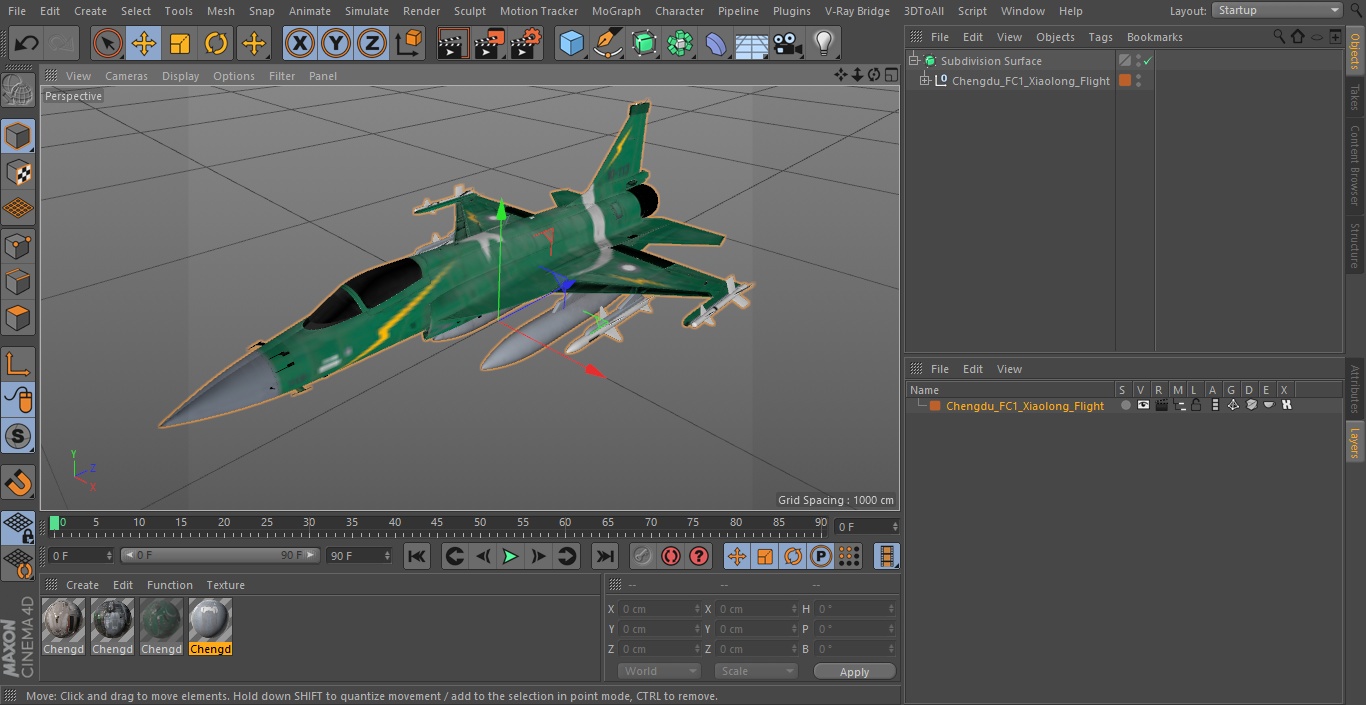Screen dimensions: 1366x705
Task: Click object orange layer color dot
Action: pos(1125,81)
